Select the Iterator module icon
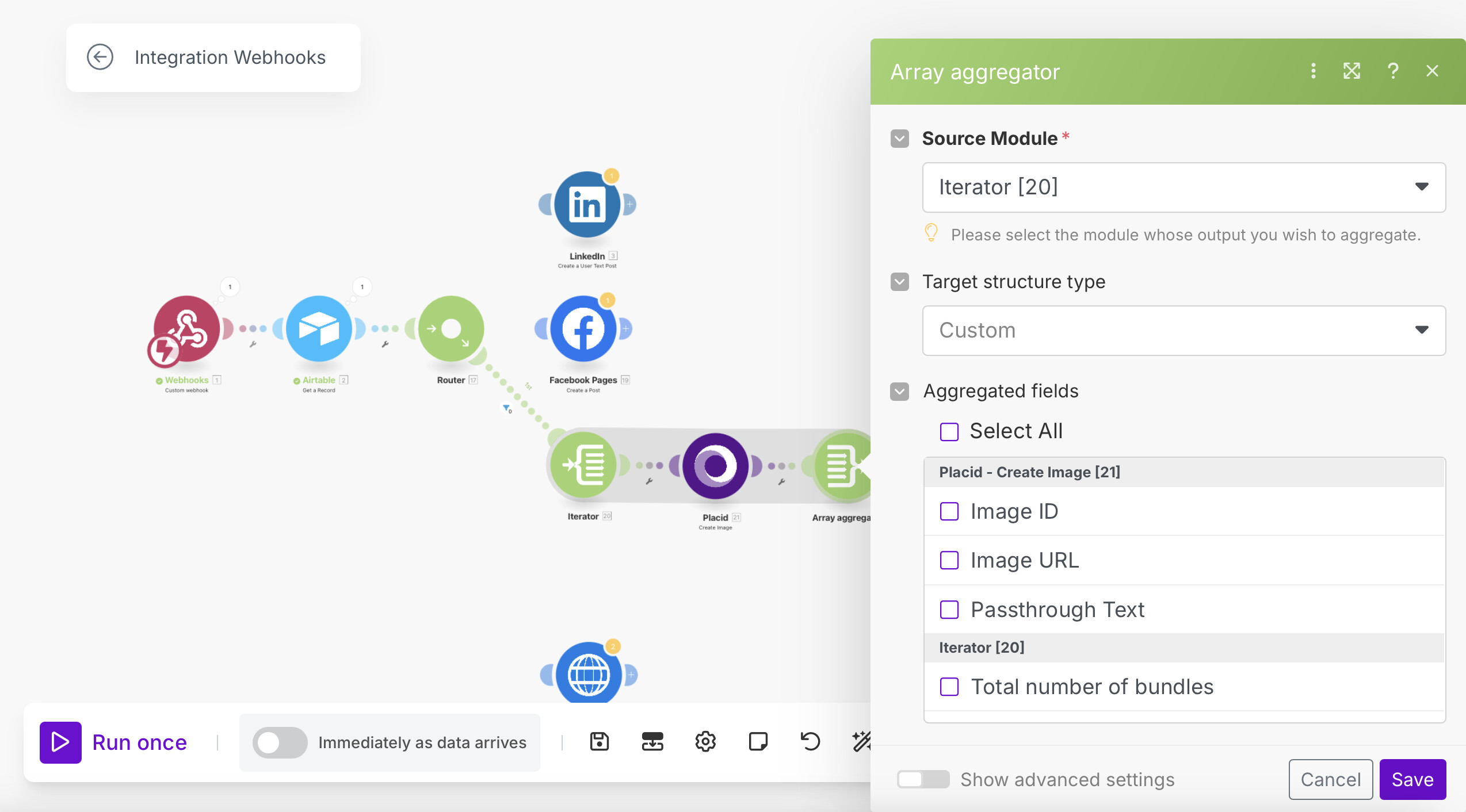Viewport: 1466px width, 812px height. pyautogui.click(x=583, y=466)
